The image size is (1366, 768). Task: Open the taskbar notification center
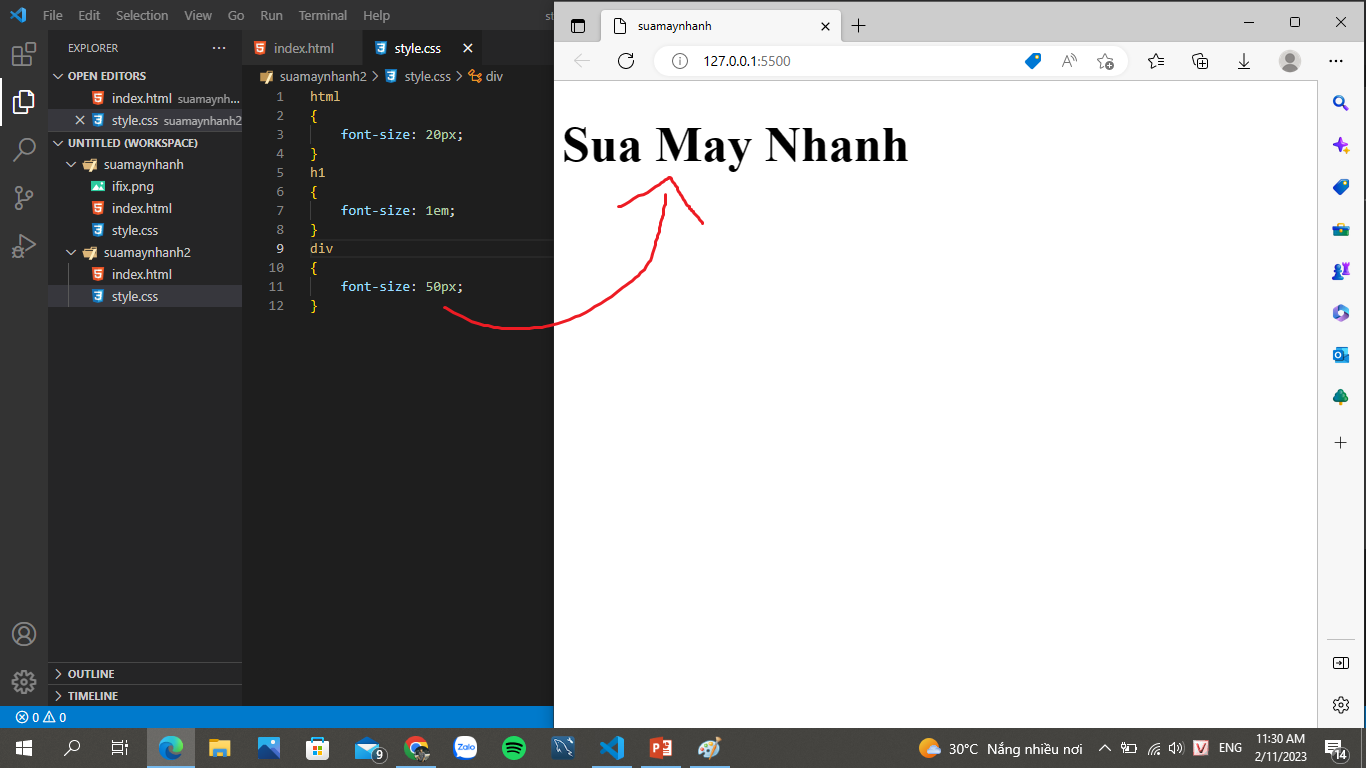[x=1335, y=748]
